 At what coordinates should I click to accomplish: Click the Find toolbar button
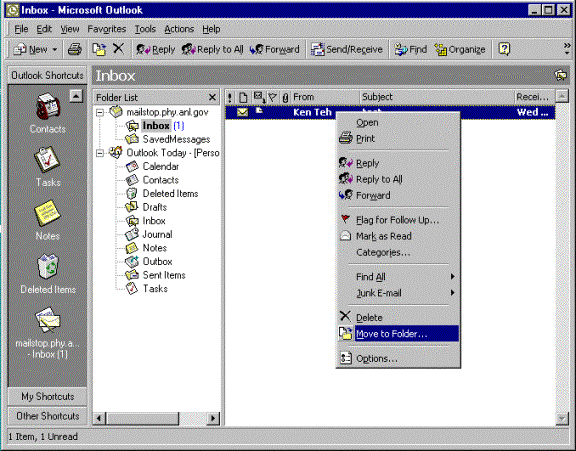410,49
